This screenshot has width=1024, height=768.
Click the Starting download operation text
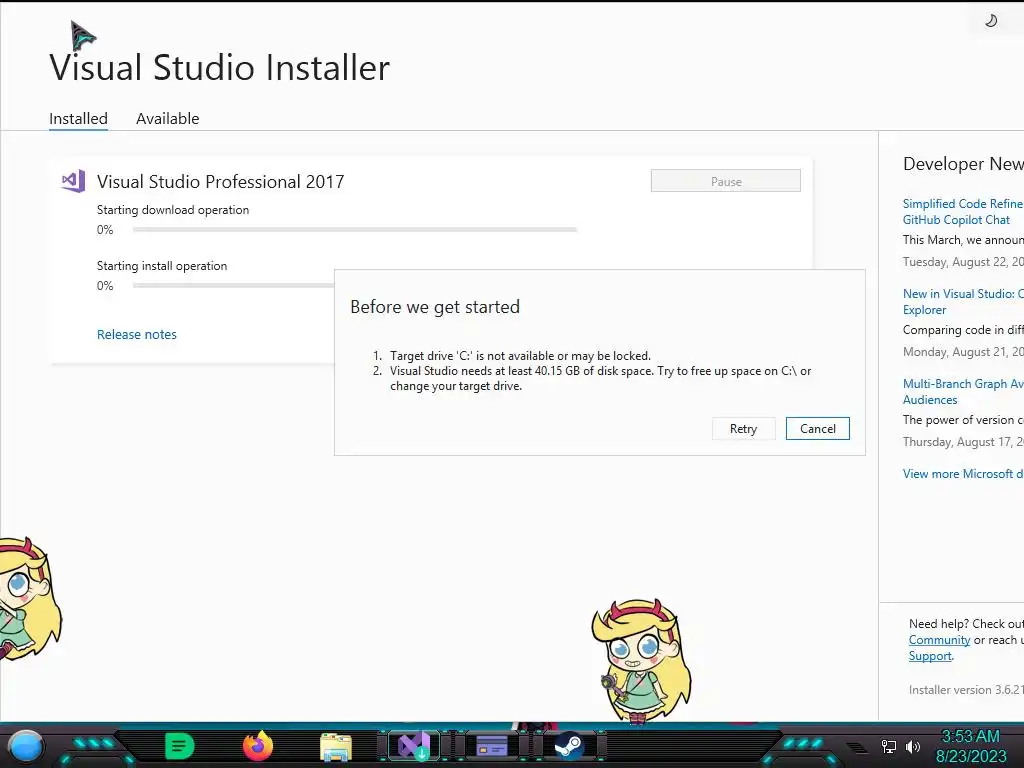(x=173, y=210)
